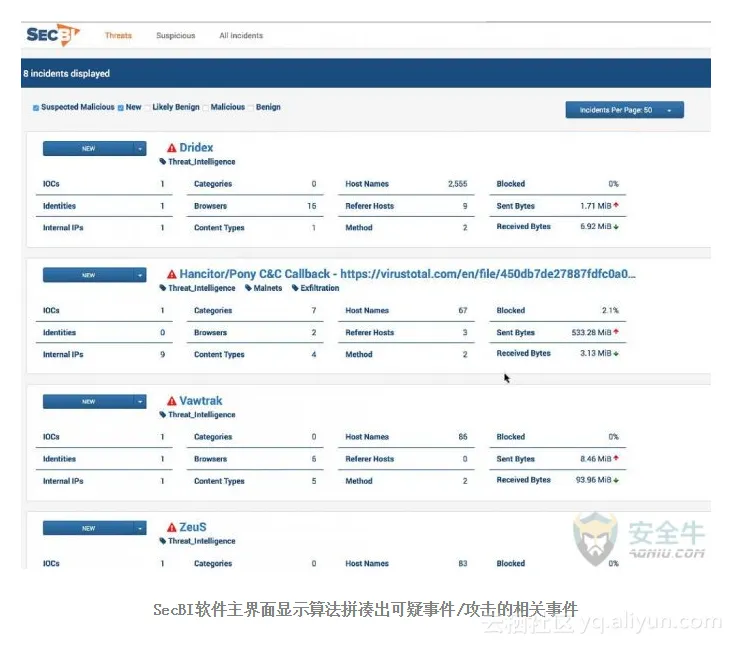This screenshot has height=645, width=733.
Task: Expand the Vawtrak status dropdown arrow
Action: 141,402
